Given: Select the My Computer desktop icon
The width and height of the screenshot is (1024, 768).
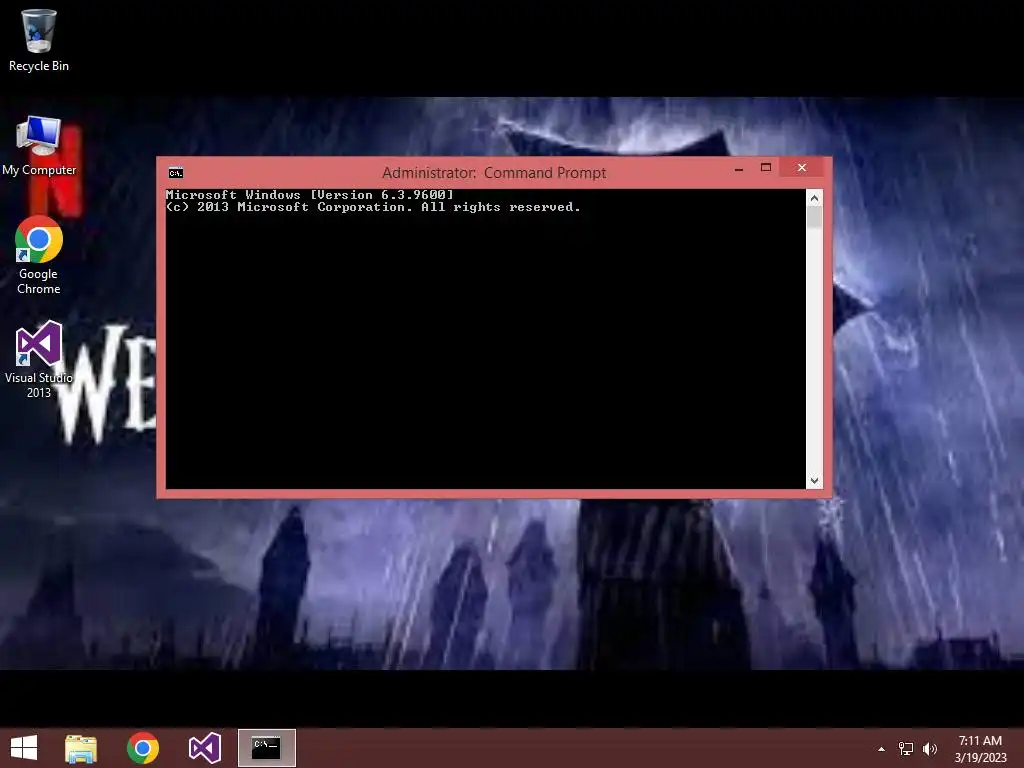Looking at the screenshot, I should [x=39, y=146].
